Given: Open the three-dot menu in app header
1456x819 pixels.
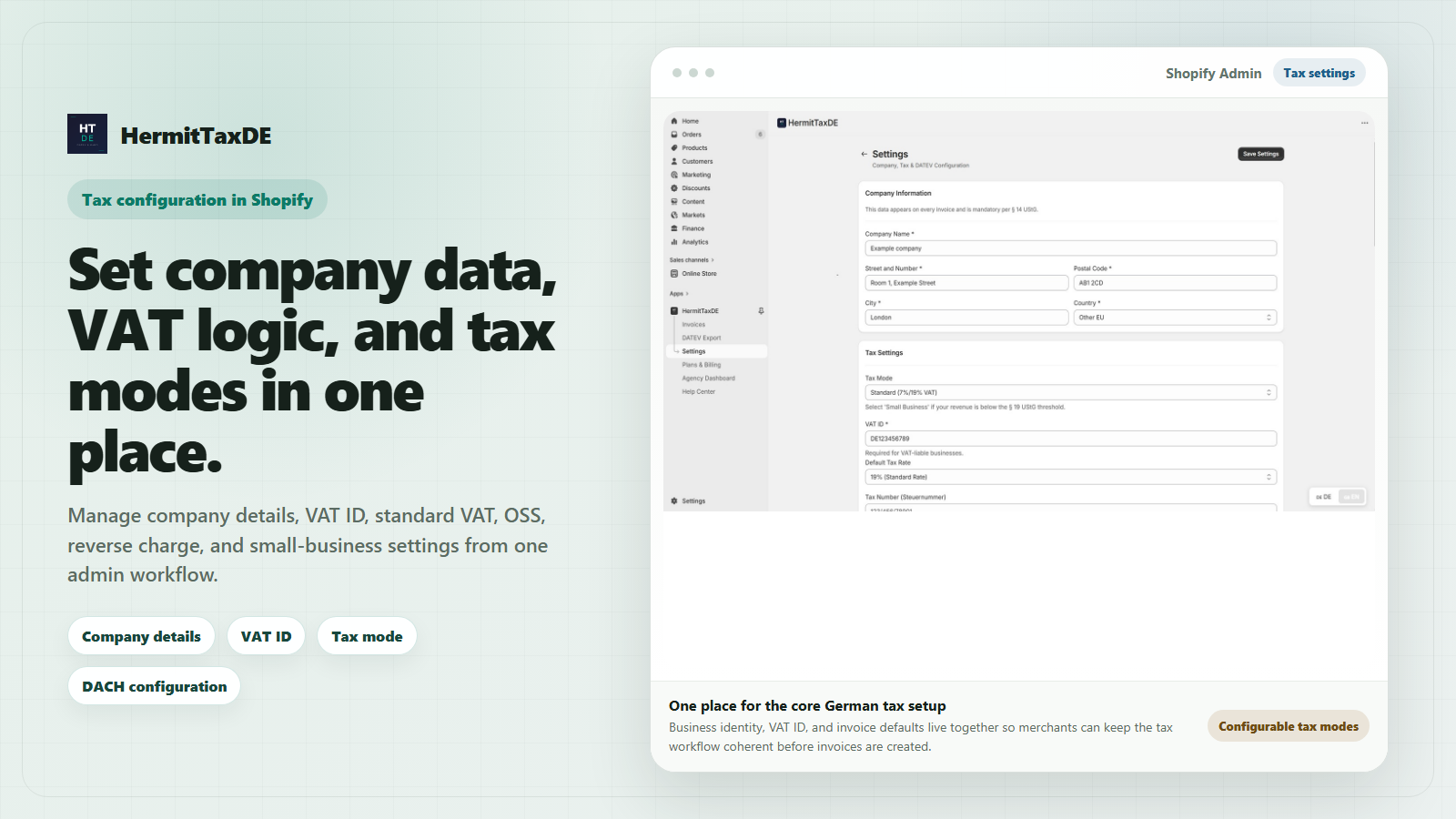Looking at the screenshot, I should coord(1364,123).
